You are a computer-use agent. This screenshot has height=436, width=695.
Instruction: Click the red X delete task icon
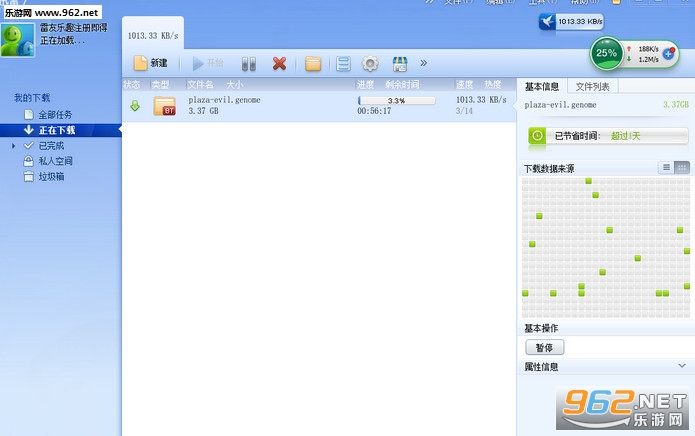point(279,63)
